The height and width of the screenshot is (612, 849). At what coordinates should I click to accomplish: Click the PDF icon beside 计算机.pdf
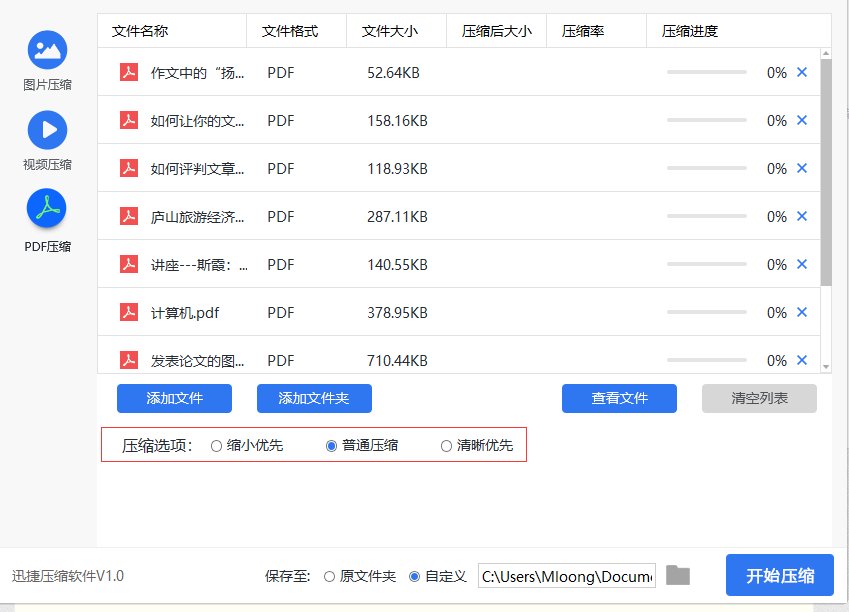[x=128, y=312]
